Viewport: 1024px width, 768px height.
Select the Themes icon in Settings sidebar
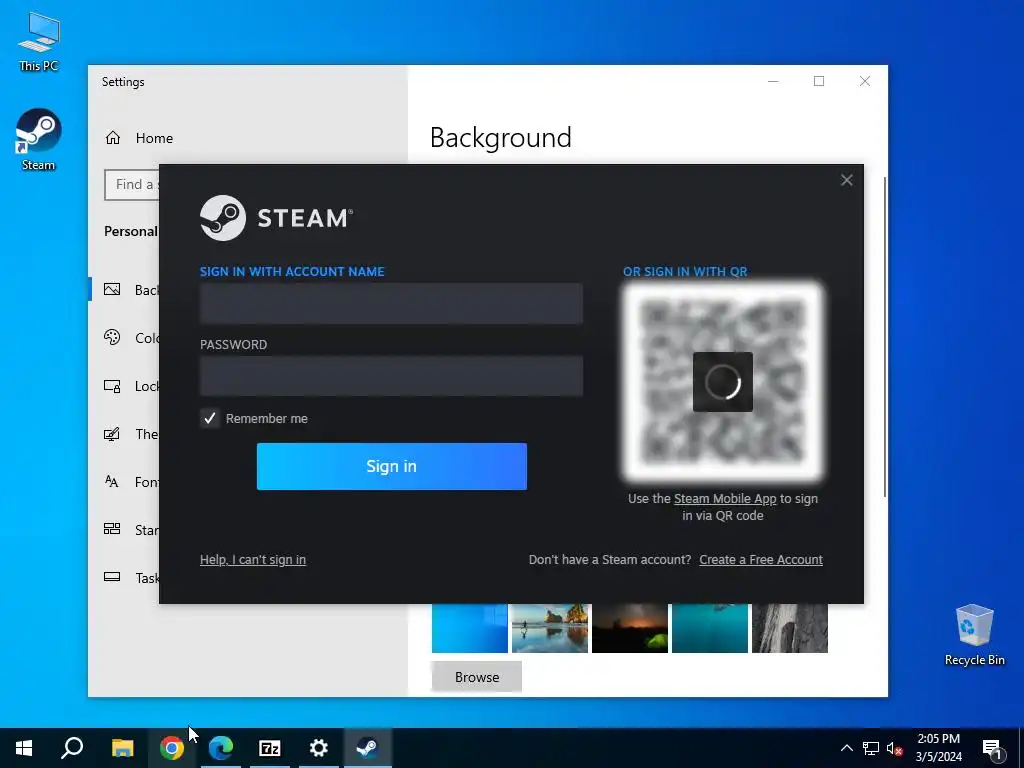pos(112,434)
